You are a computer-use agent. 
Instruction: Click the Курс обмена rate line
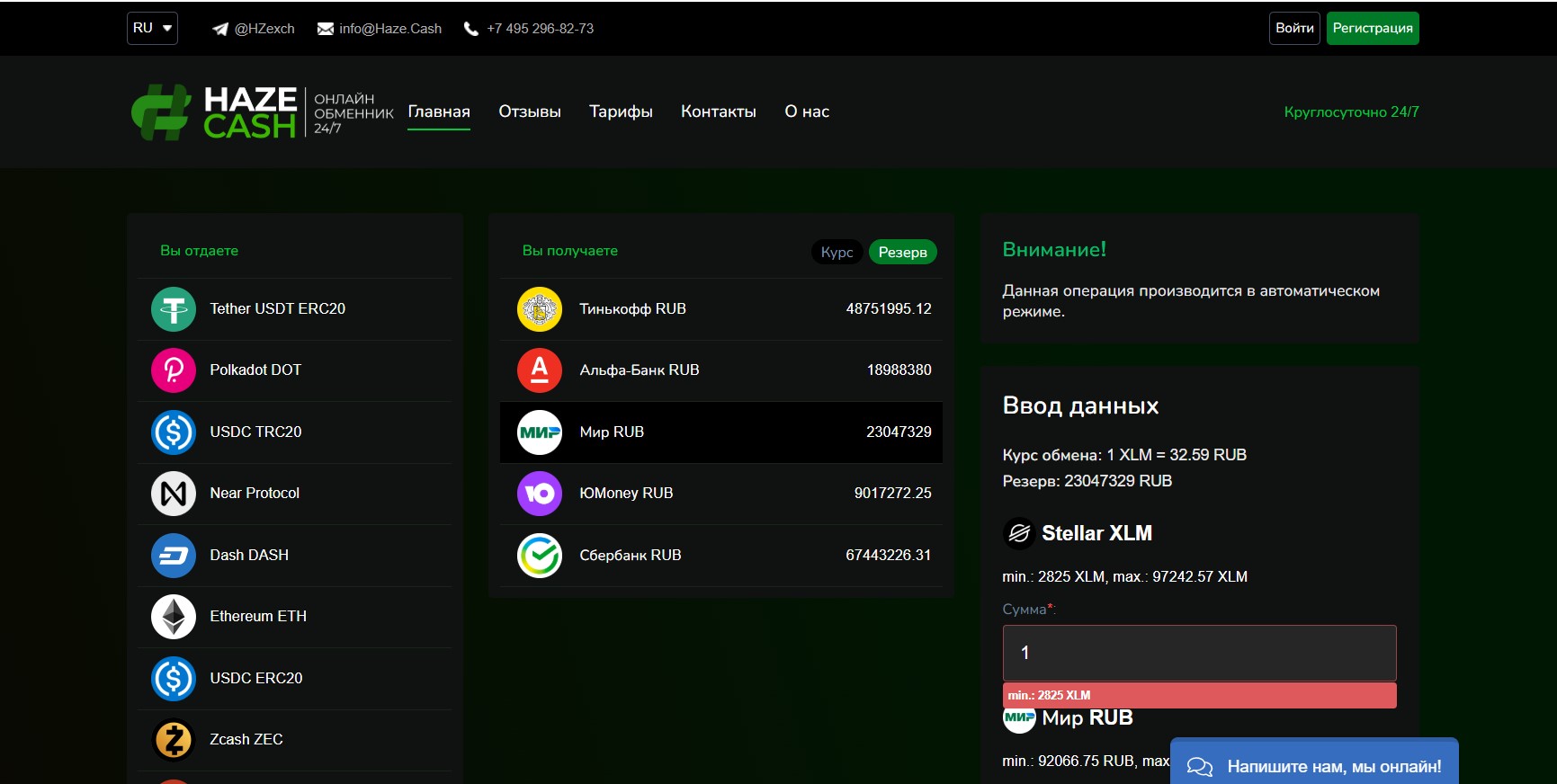(1124, 455)
